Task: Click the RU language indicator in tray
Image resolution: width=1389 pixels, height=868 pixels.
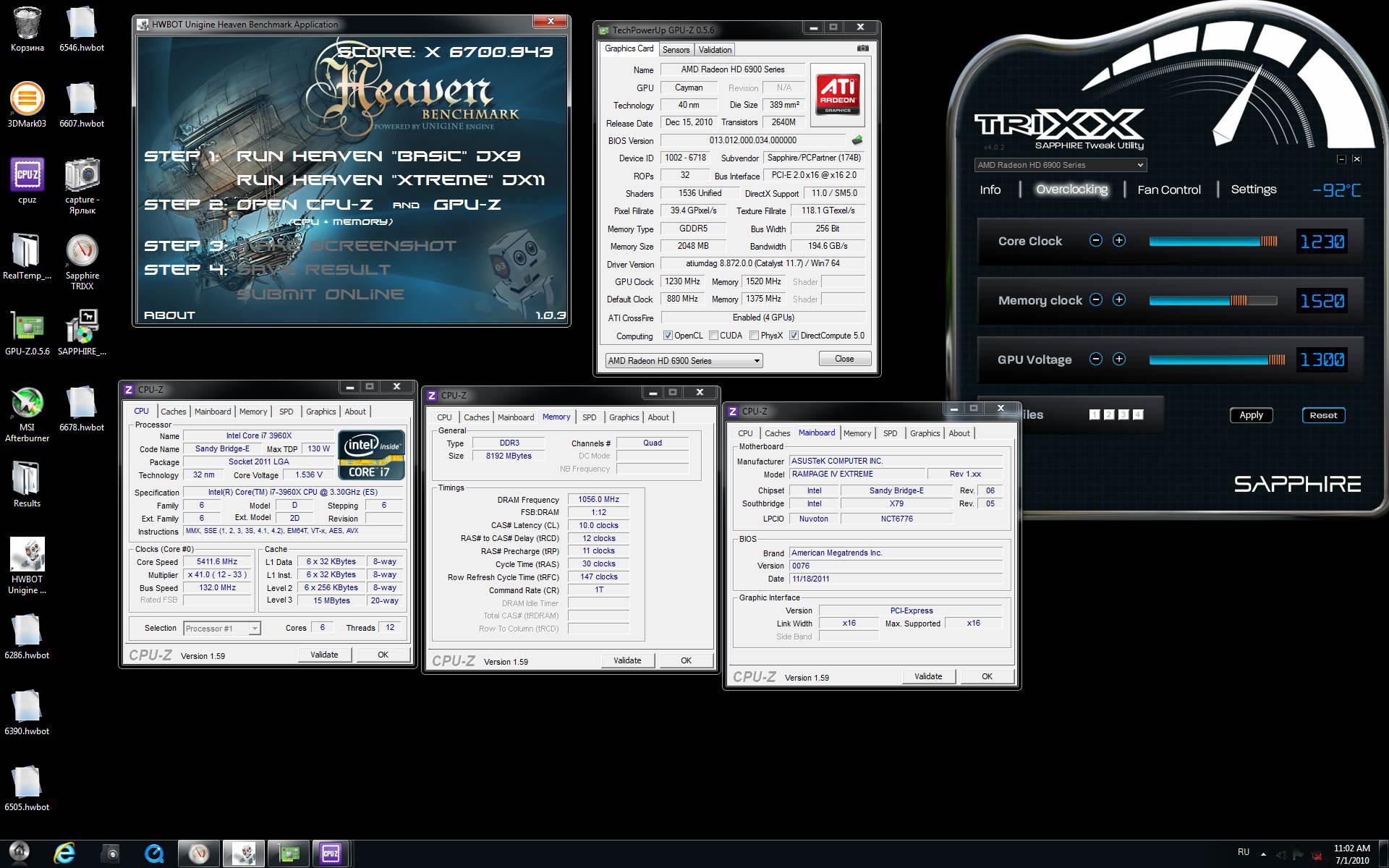Action: 1244,852
